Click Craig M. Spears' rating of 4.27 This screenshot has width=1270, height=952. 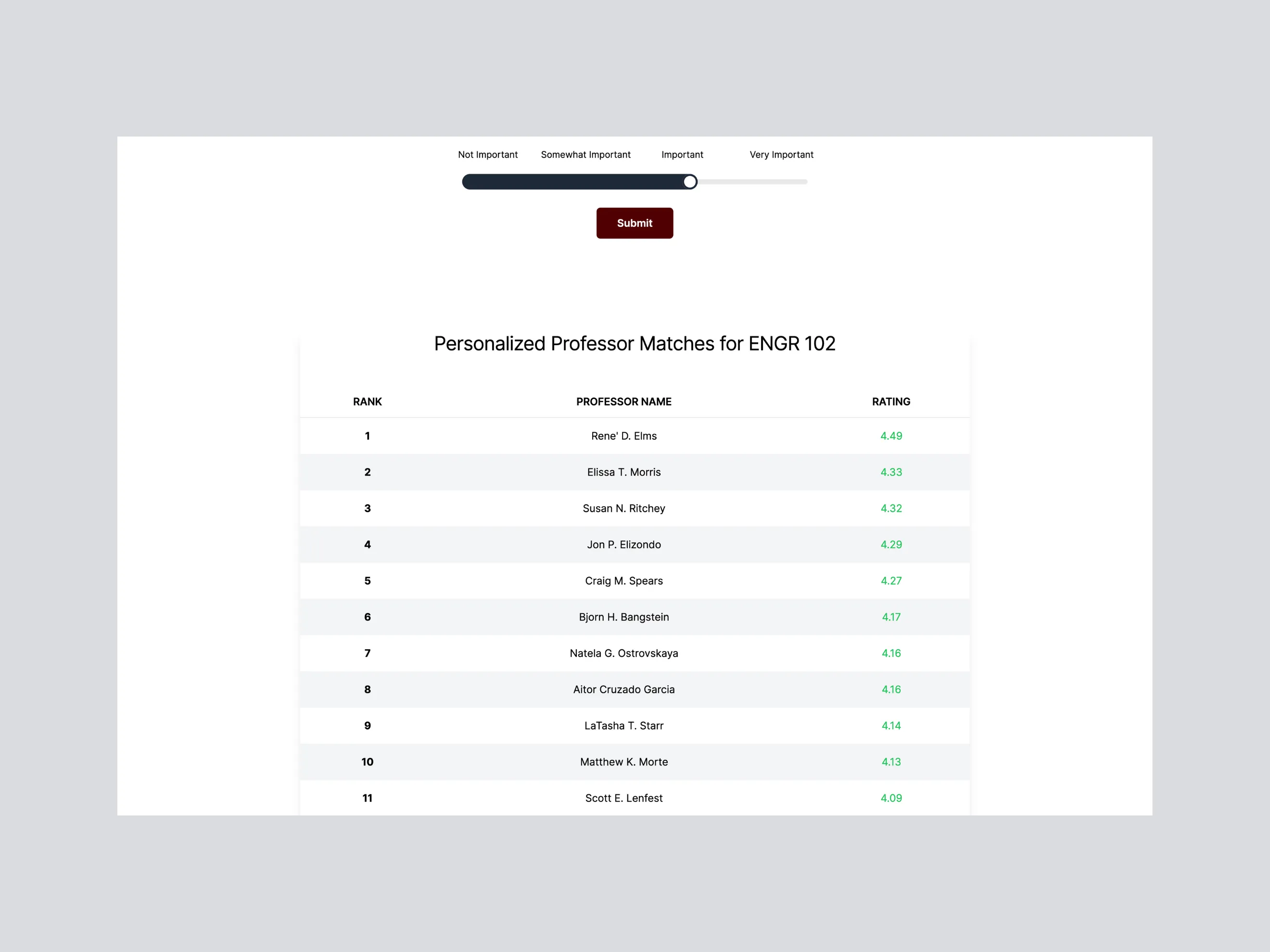[890, 581]
